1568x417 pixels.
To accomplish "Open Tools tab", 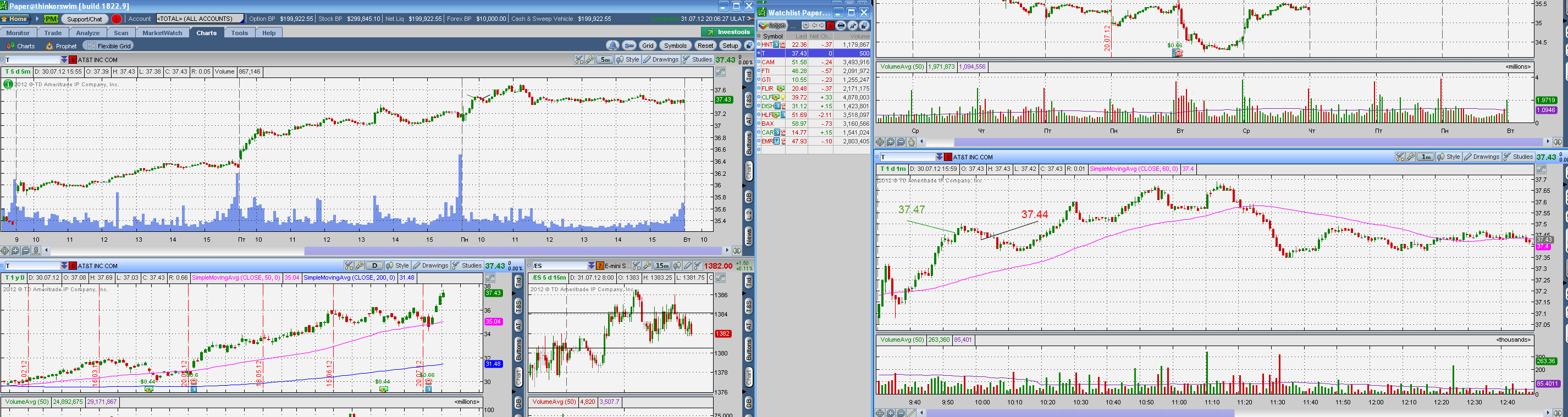I will click(239, 33).
